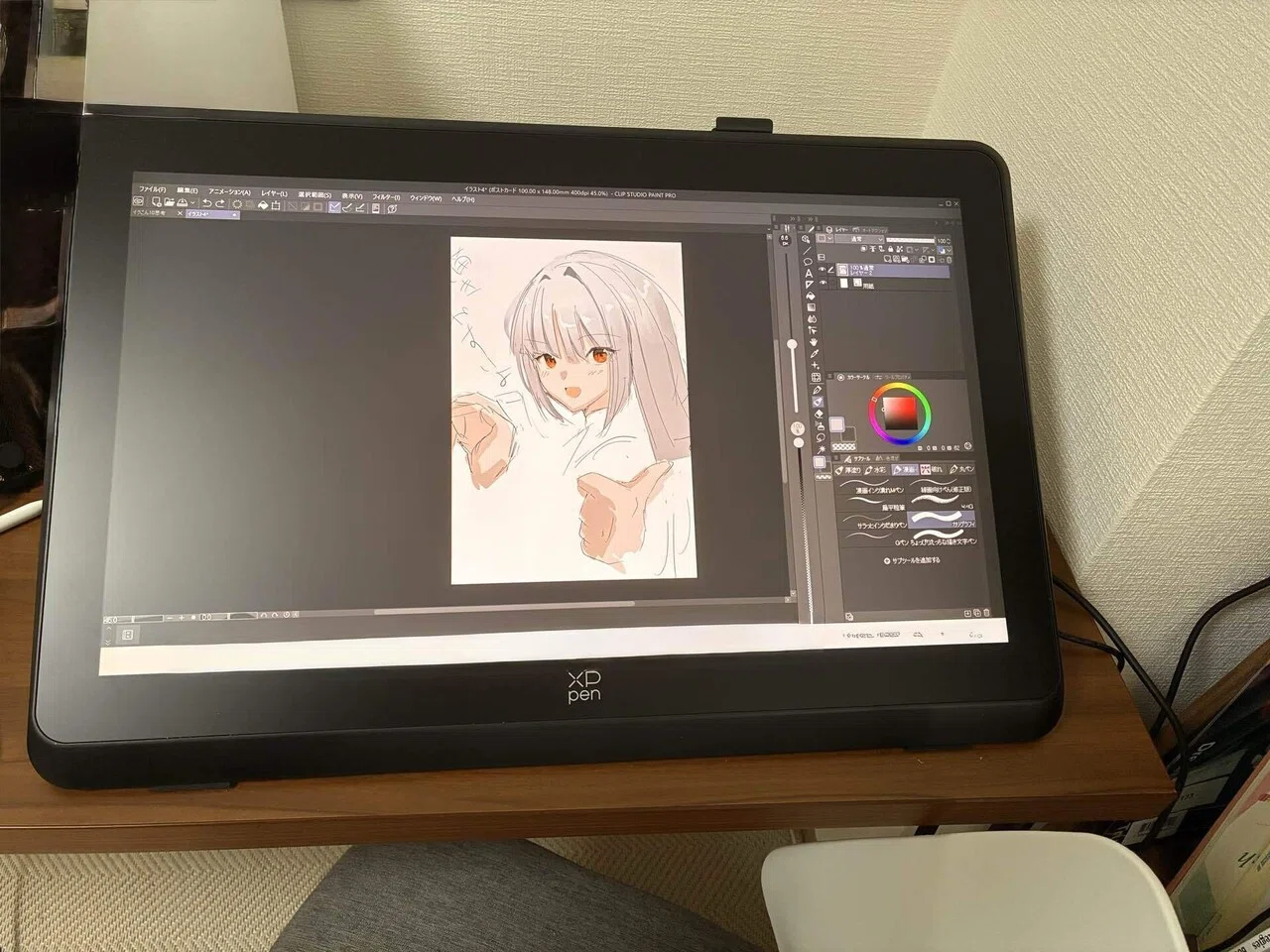This screenshot has width=1270, height=952.
Task: Click the delete sub tool trash icon
Action: (986, 613)
